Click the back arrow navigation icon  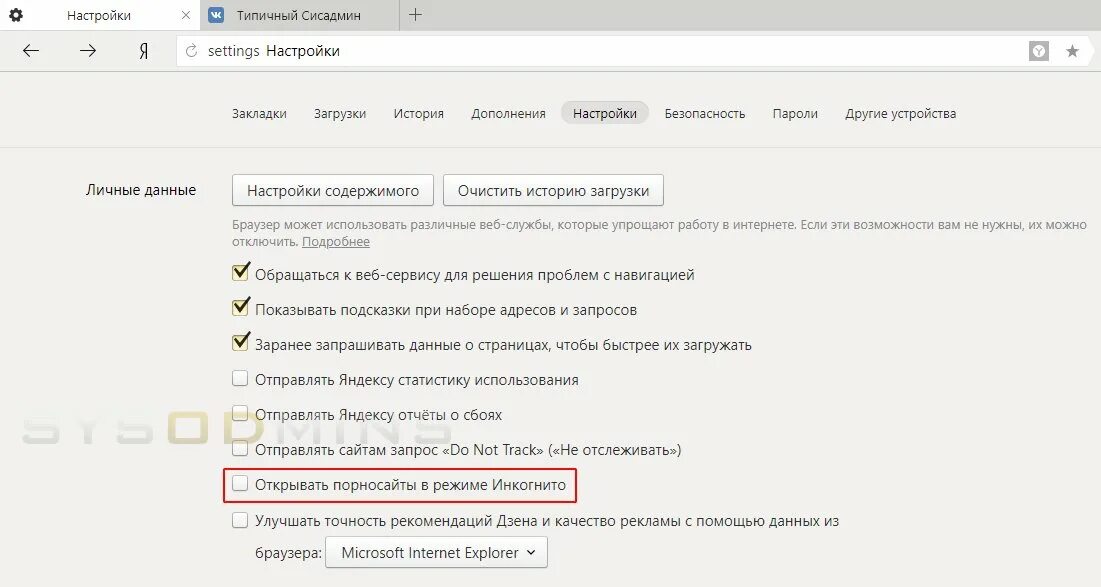click(31, 51)
